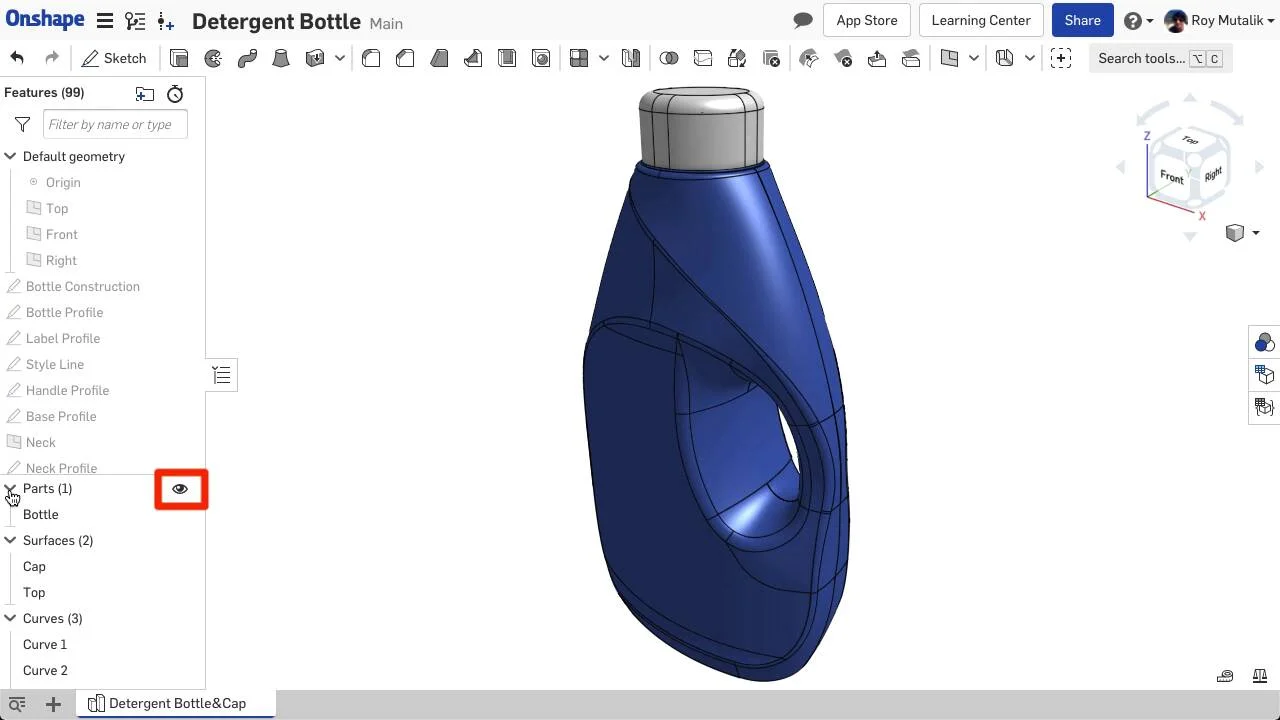The height and width of the screenshot is (720, 1280).
Task: Select the Delete face tool icon
Action: pos(843,58)
